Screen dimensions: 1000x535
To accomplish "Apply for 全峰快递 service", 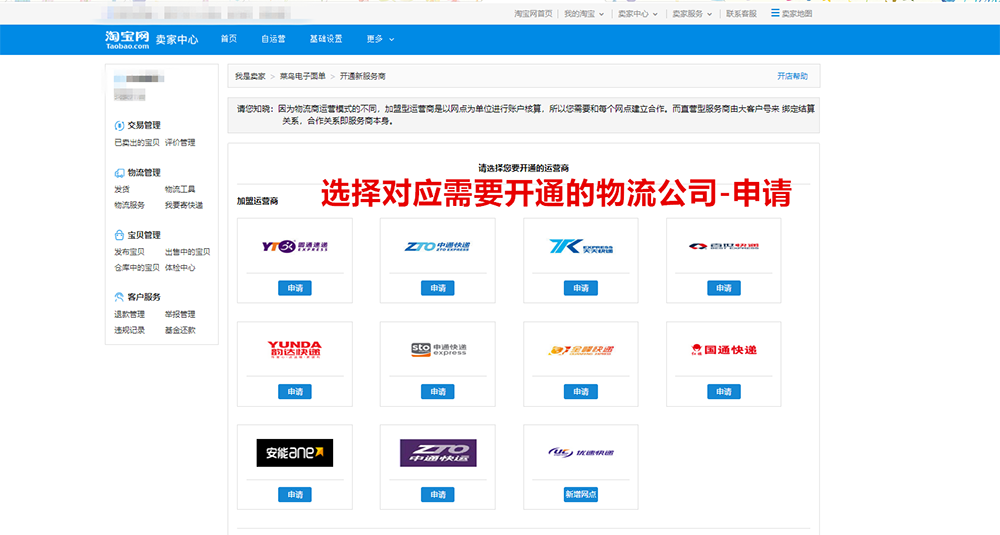I will pyautogui.click(x=580, y=392).
